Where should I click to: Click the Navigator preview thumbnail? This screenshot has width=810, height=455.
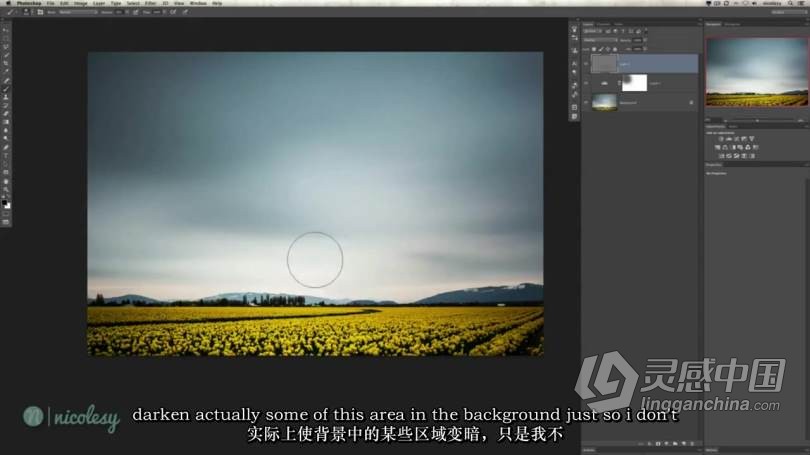point(757,72)
